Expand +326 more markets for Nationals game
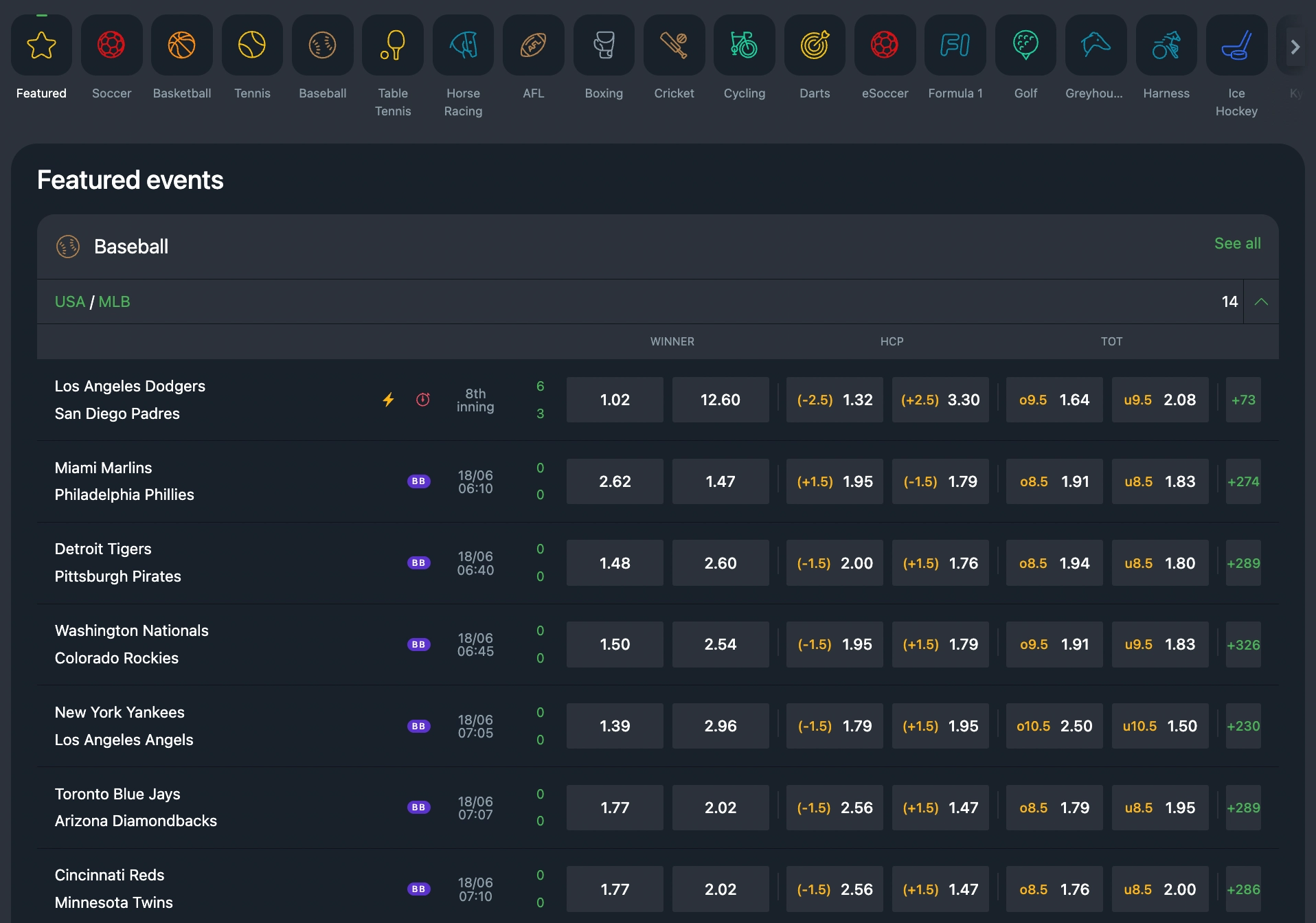The height and width of the screenshot is (923, 1316). coord(1243,644)
